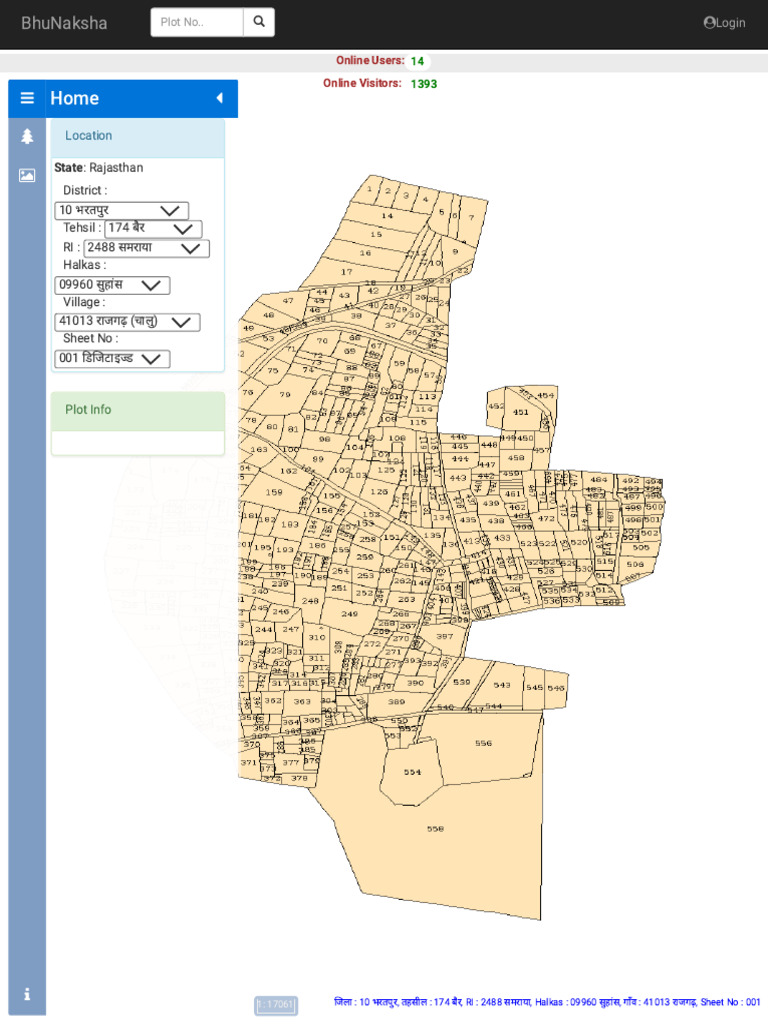768x1024 pixels.
Task: Open the hamburger menu icon
Action: point(27,98)
